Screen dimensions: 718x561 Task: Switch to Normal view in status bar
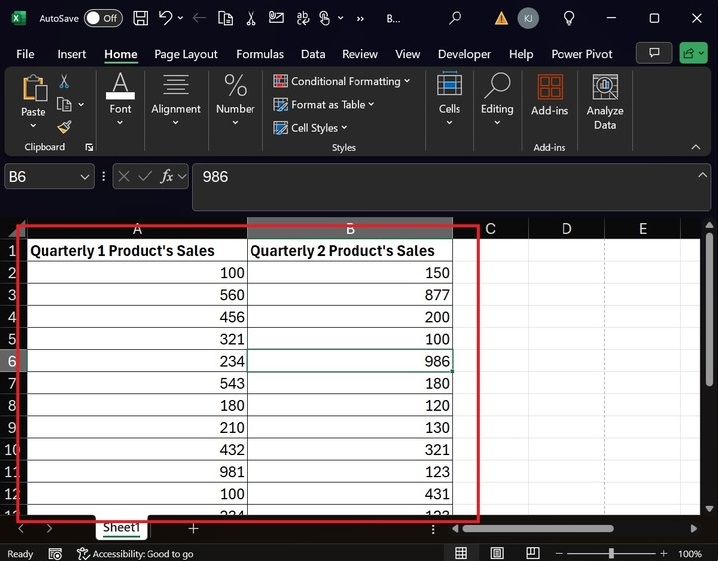(x=461, y=553)
